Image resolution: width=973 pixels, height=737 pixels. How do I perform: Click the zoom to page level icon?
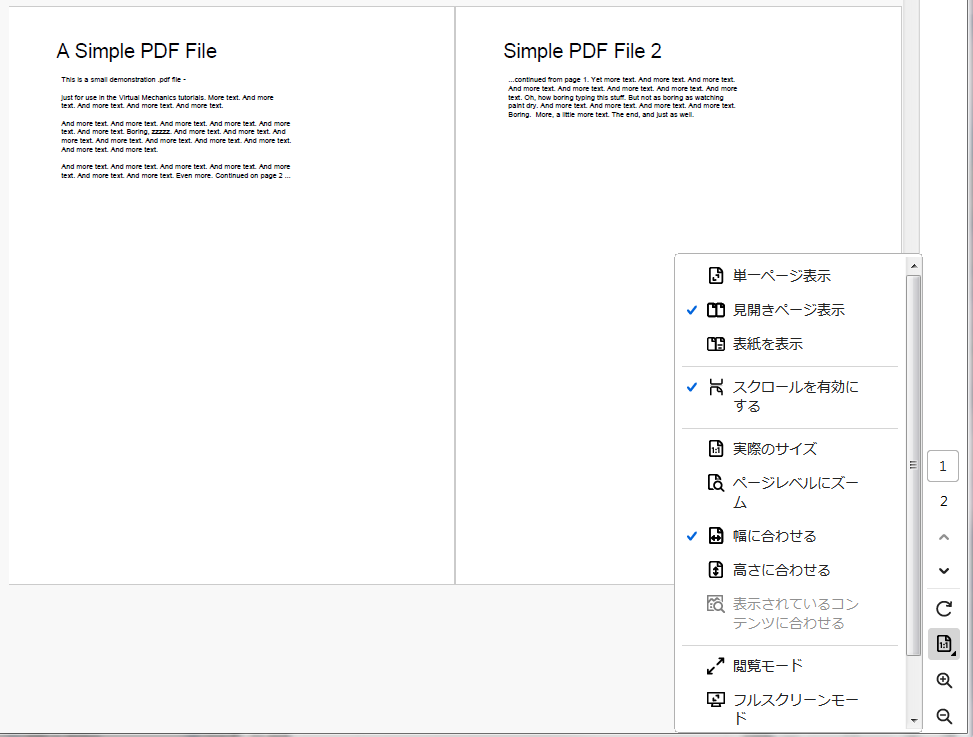[715, 483]
